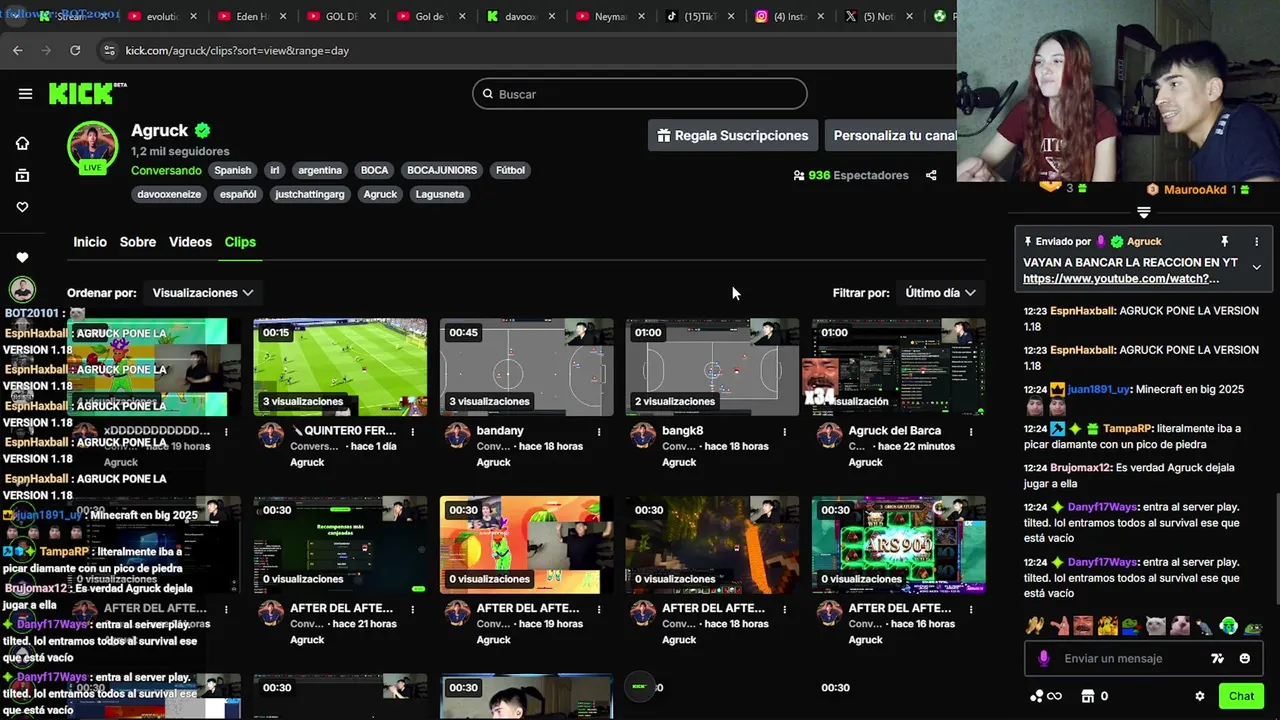Open chat settings gear icon
The image size is (1280, 720).
point(1200,696)
